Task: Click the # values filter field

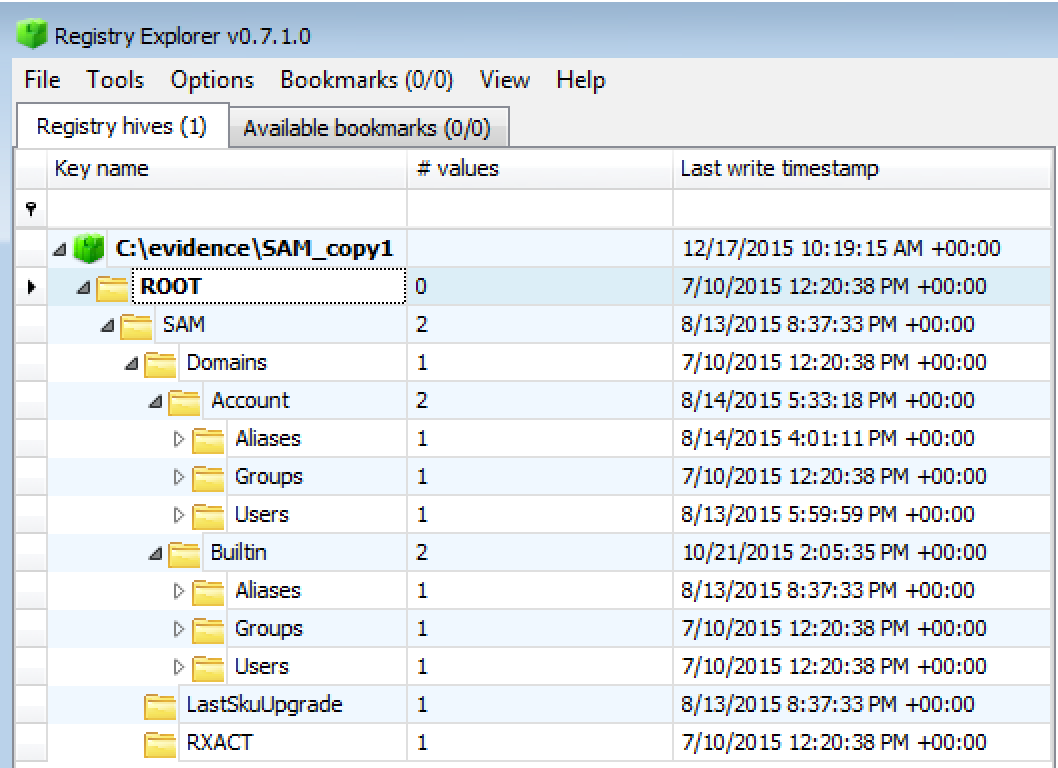Action: (x=539, y=209)
